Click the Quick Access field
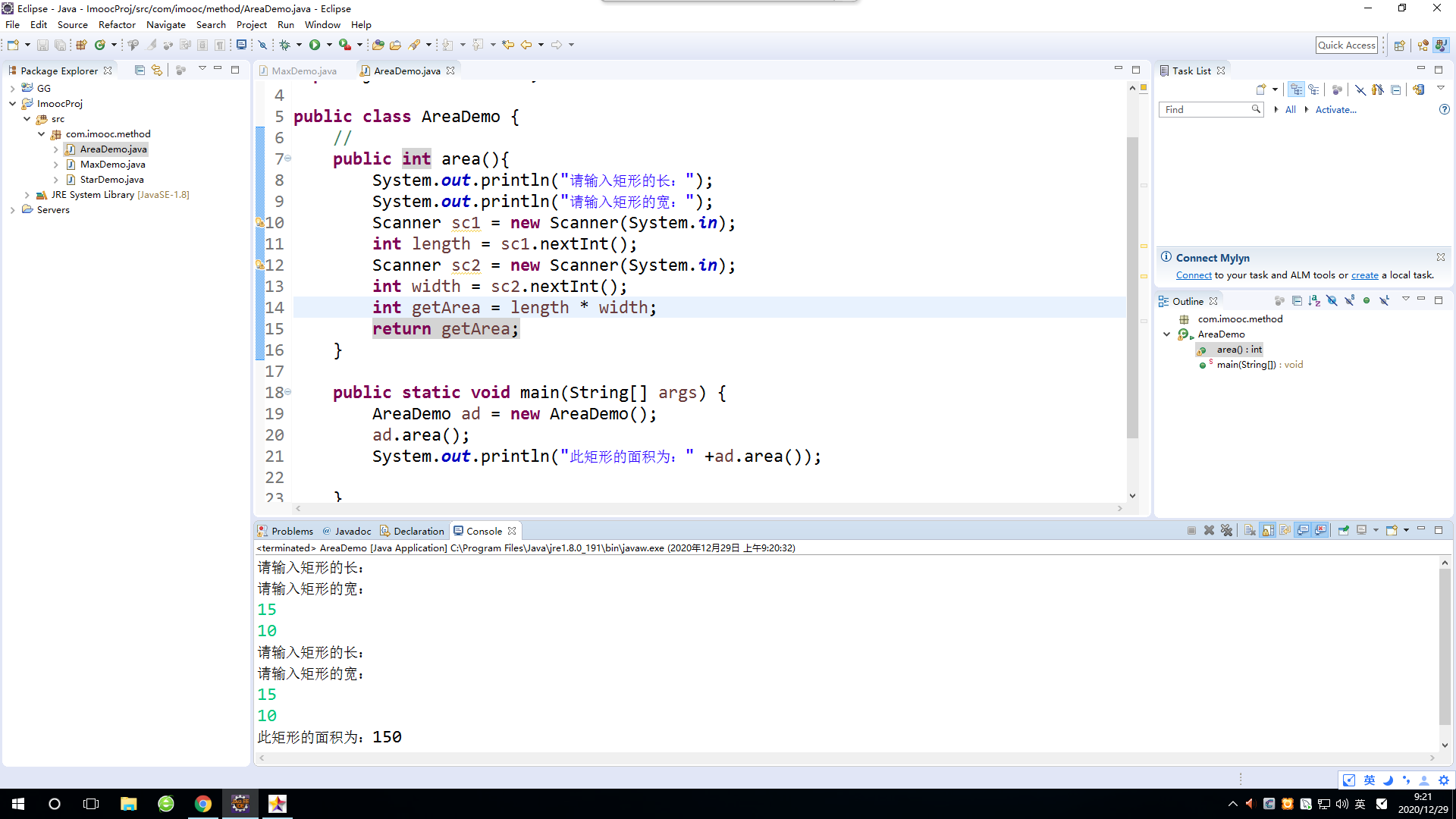Viewport: 1456px width, 819px height. [1346, 45]
